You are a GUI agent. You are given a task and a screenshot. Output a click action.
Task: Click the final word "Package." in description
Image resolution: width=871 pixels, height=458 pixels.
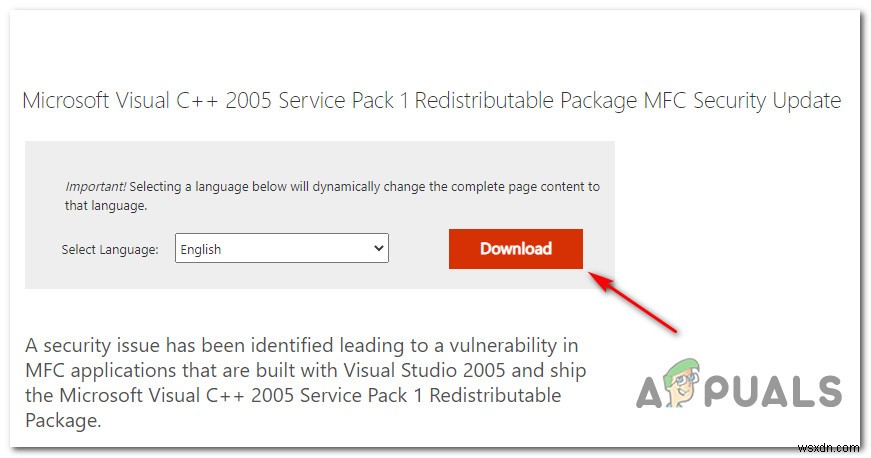pyautogui.click(x=63, y=420)
